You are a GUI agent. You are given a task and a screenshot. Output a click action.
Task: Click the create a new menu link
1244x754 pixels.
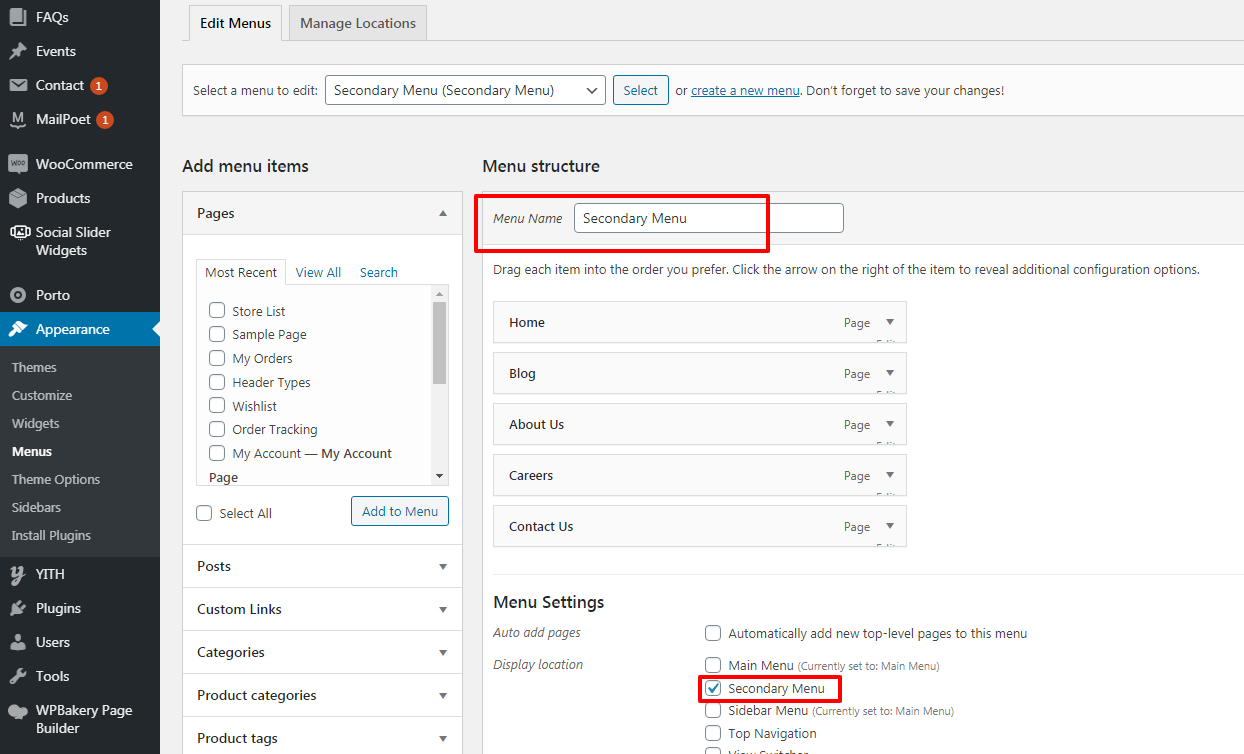tap(745, 90)
